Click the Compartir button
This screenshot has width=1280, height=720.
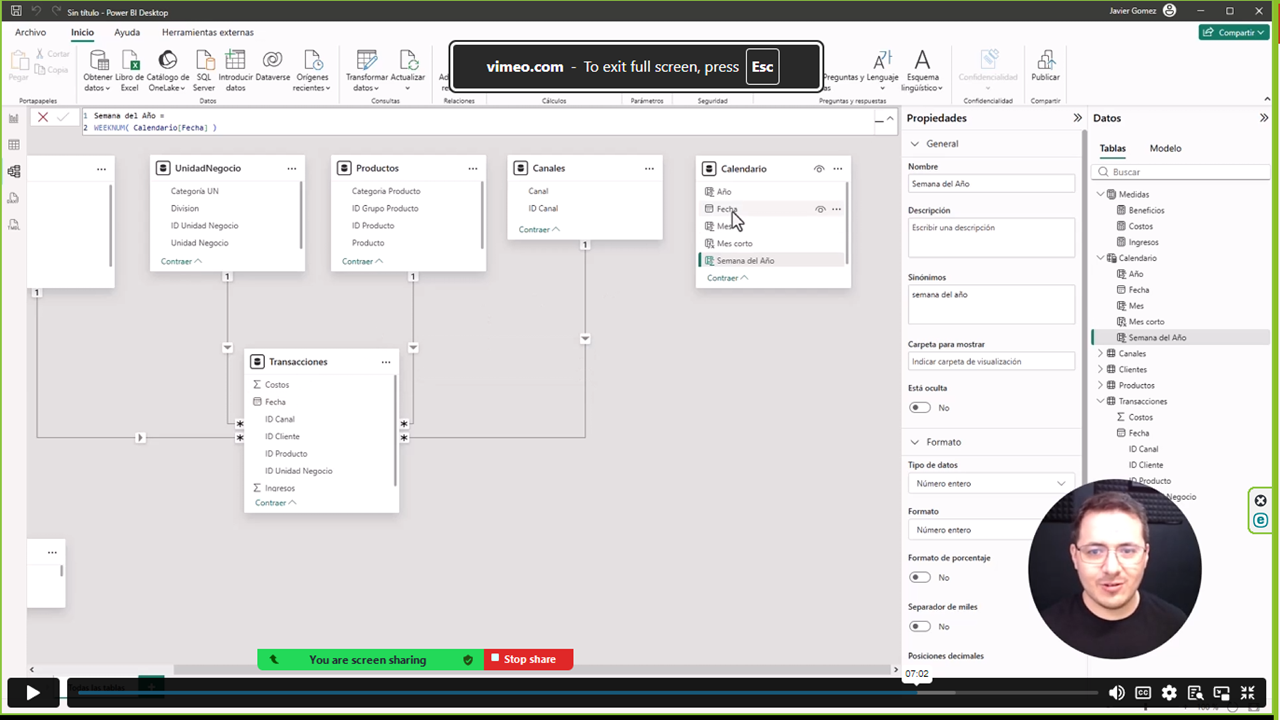[1235, 32]
